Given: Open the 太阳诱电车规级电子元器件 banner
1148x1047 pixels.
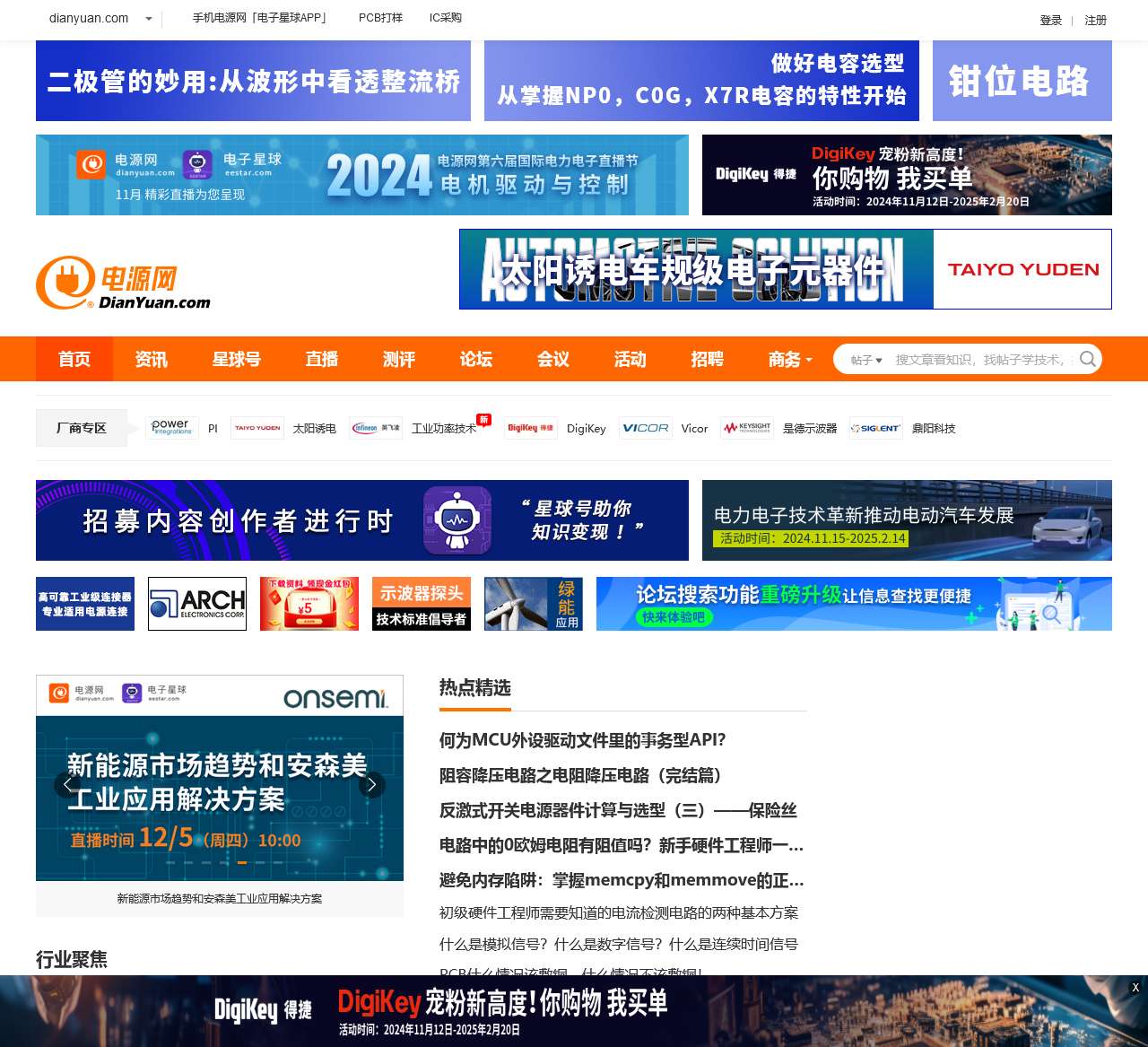Looking at the screenshot, I should 786,269.
